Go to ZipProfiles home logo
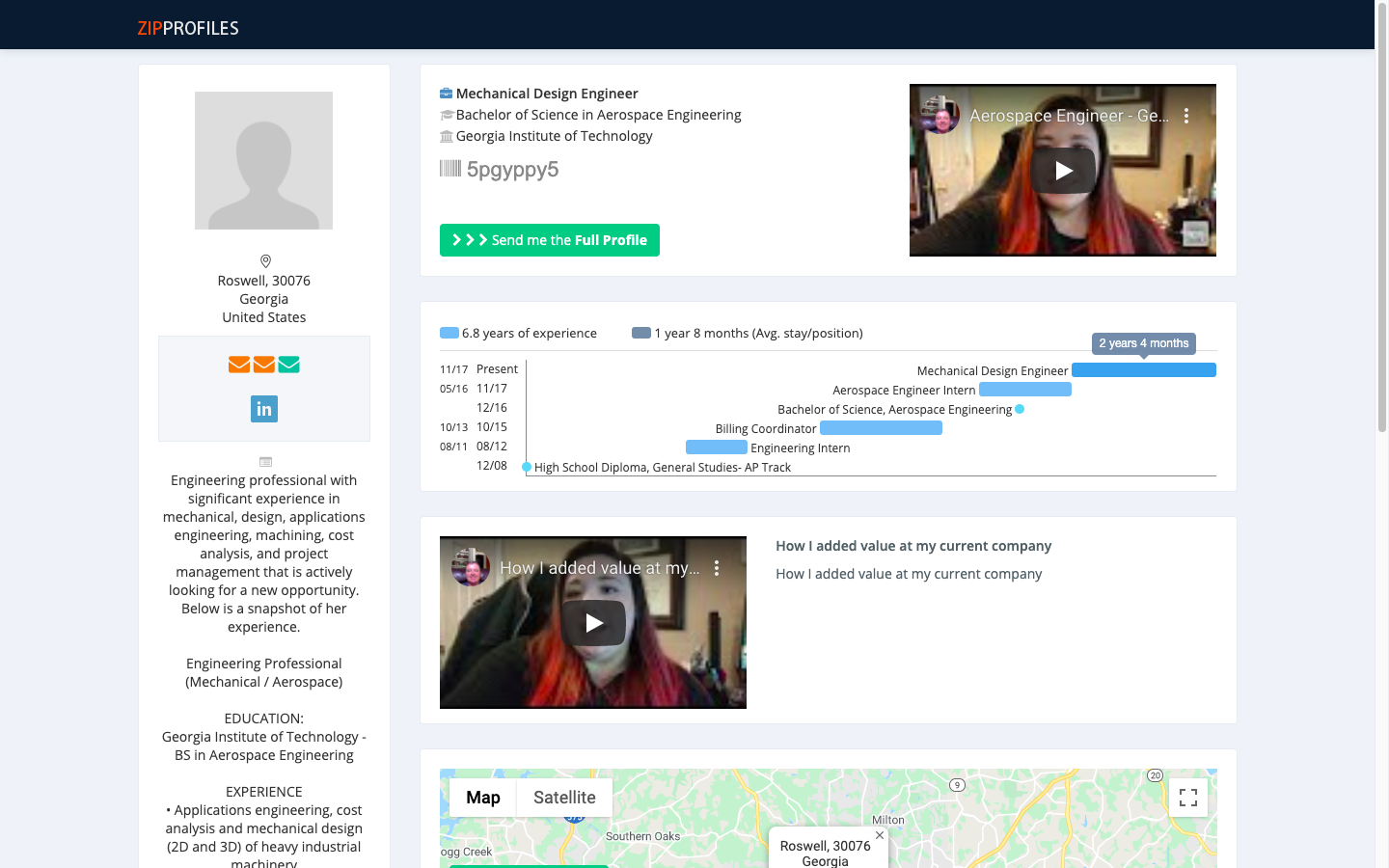The image size is (1389, 868). point(188,28)
